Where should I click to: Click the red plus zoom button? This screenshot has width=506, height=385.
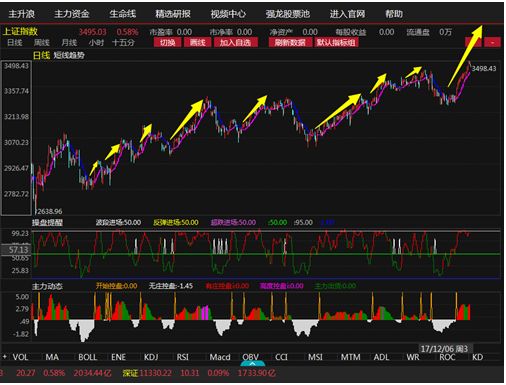pyautogui.click(x=473, y=42)
